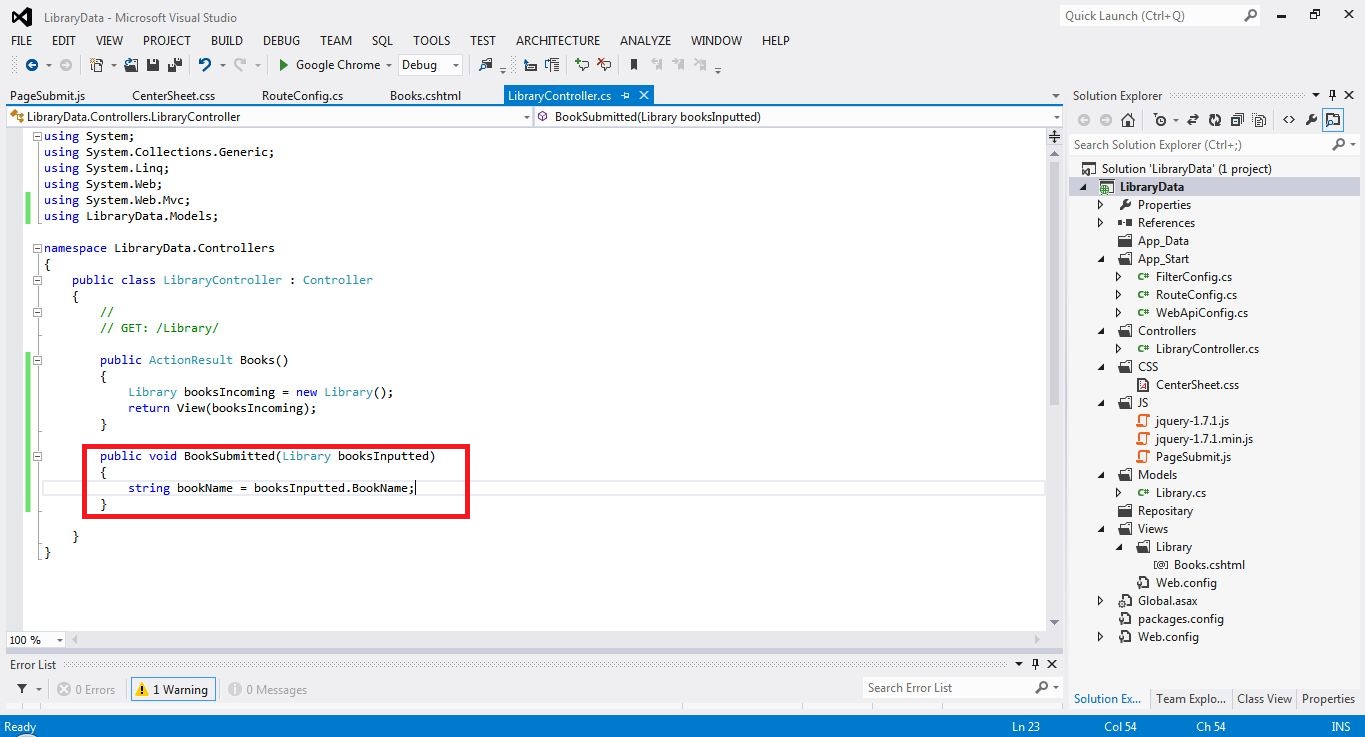Click the Refresh icon in Solution Explorer
The width and height of the screenshot is (1365, 737).
click(1215, 120)
